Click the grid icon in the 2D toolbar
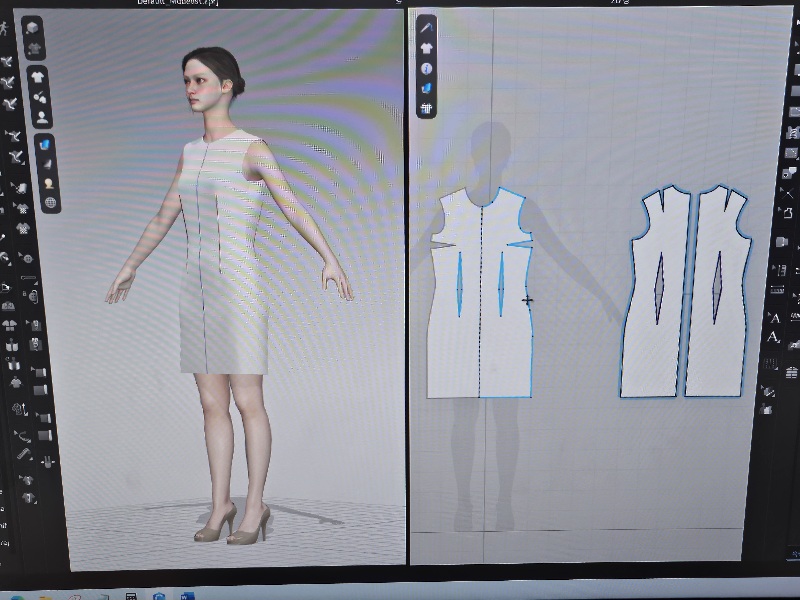800x600 pixels. coord(427,108)
